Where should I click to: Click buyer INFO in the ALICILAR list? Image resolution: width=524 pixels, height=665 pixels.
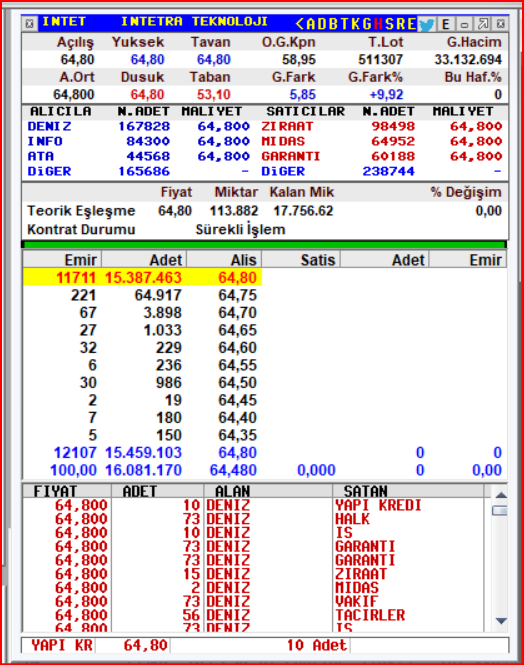pos(45,141)
